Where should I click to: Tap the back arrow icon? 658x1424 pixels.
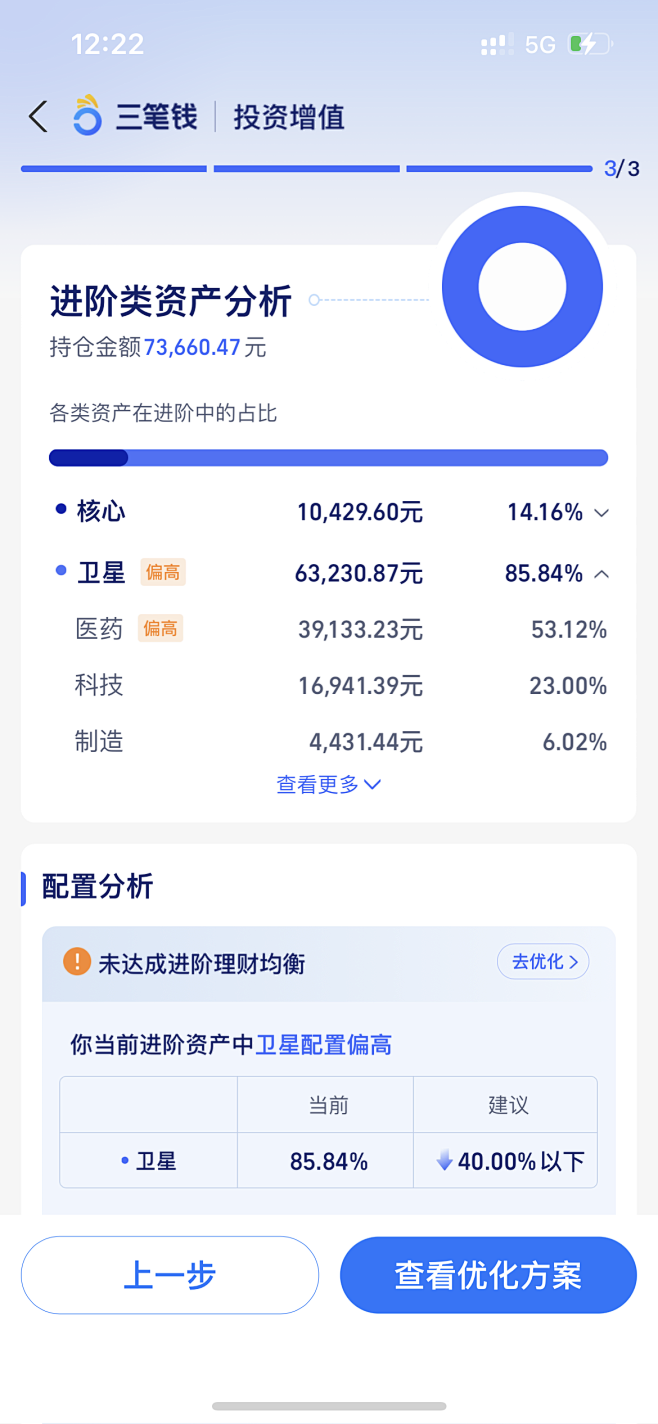click(x=38, y=117)
